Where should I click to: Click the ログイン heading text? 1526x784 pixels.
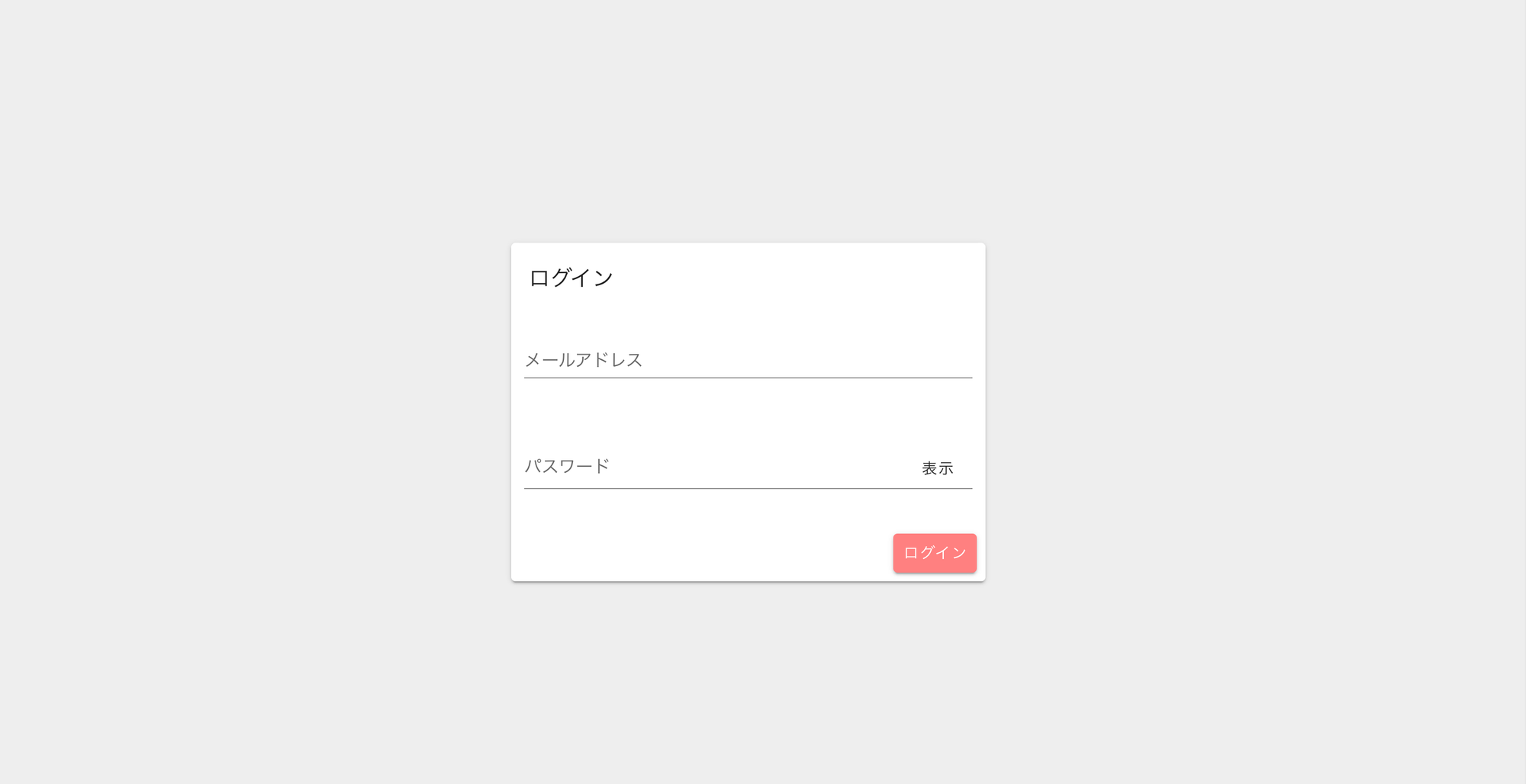(571, 278)
